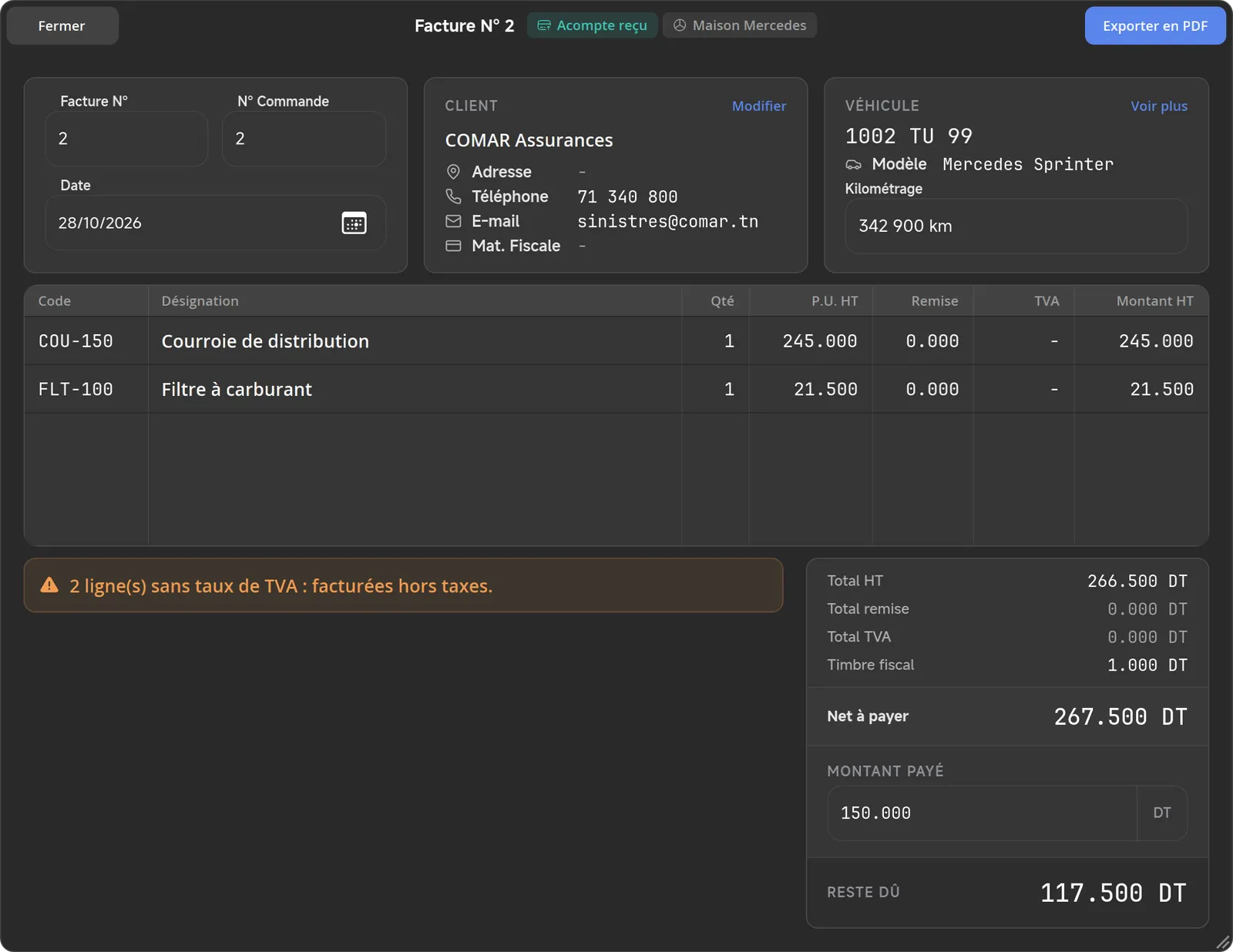This screenshot has height=952, width=1233.
Task: Click Courroie de distribution designation
Action: pos(265,341)
